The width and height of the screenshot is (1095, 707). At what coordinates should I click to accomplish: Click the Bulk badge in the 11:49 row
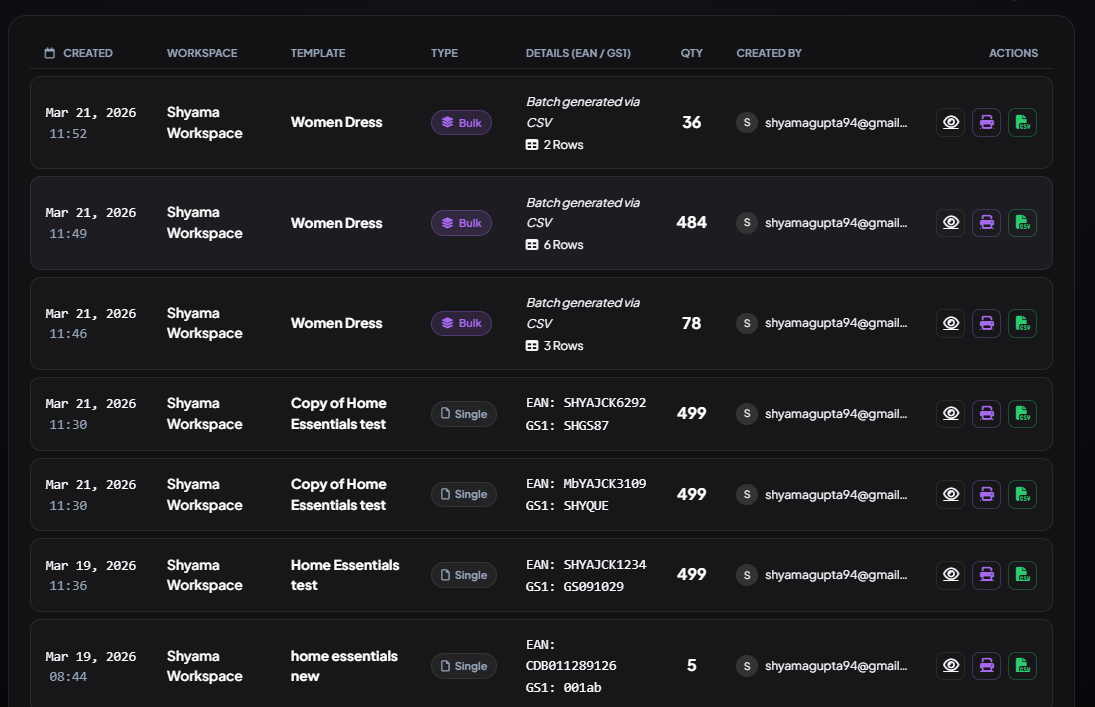[x=462, y=223]
